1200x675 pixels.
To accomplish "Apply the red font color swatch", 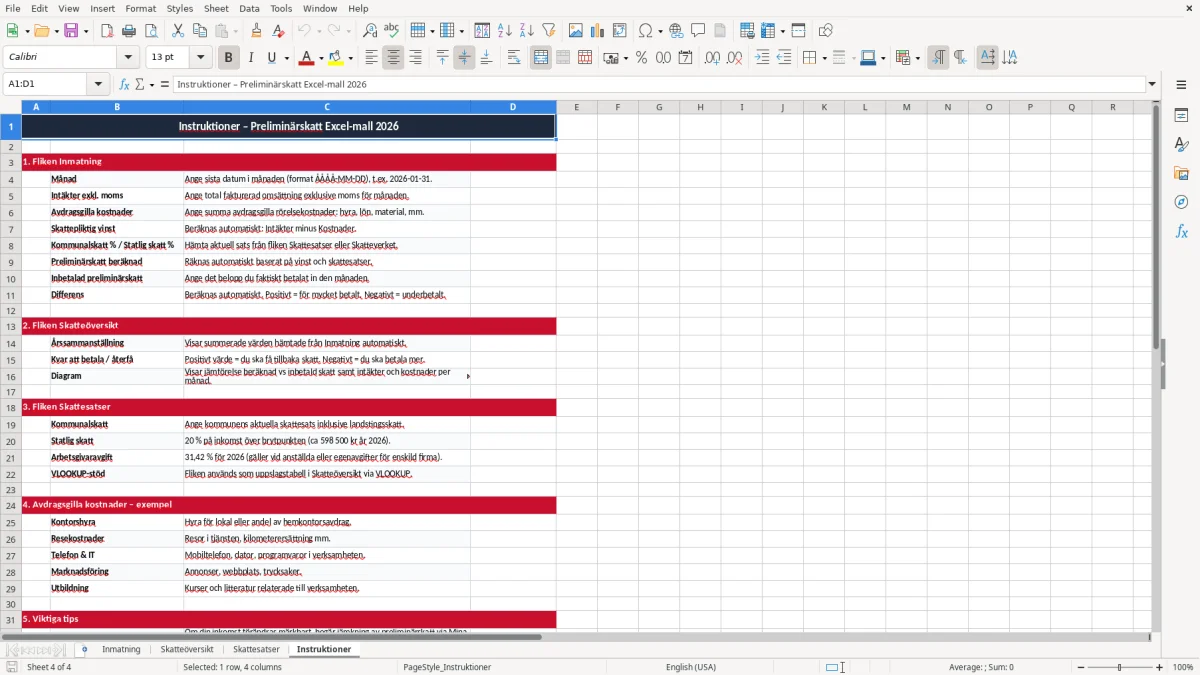I will (x=306, y=58).
